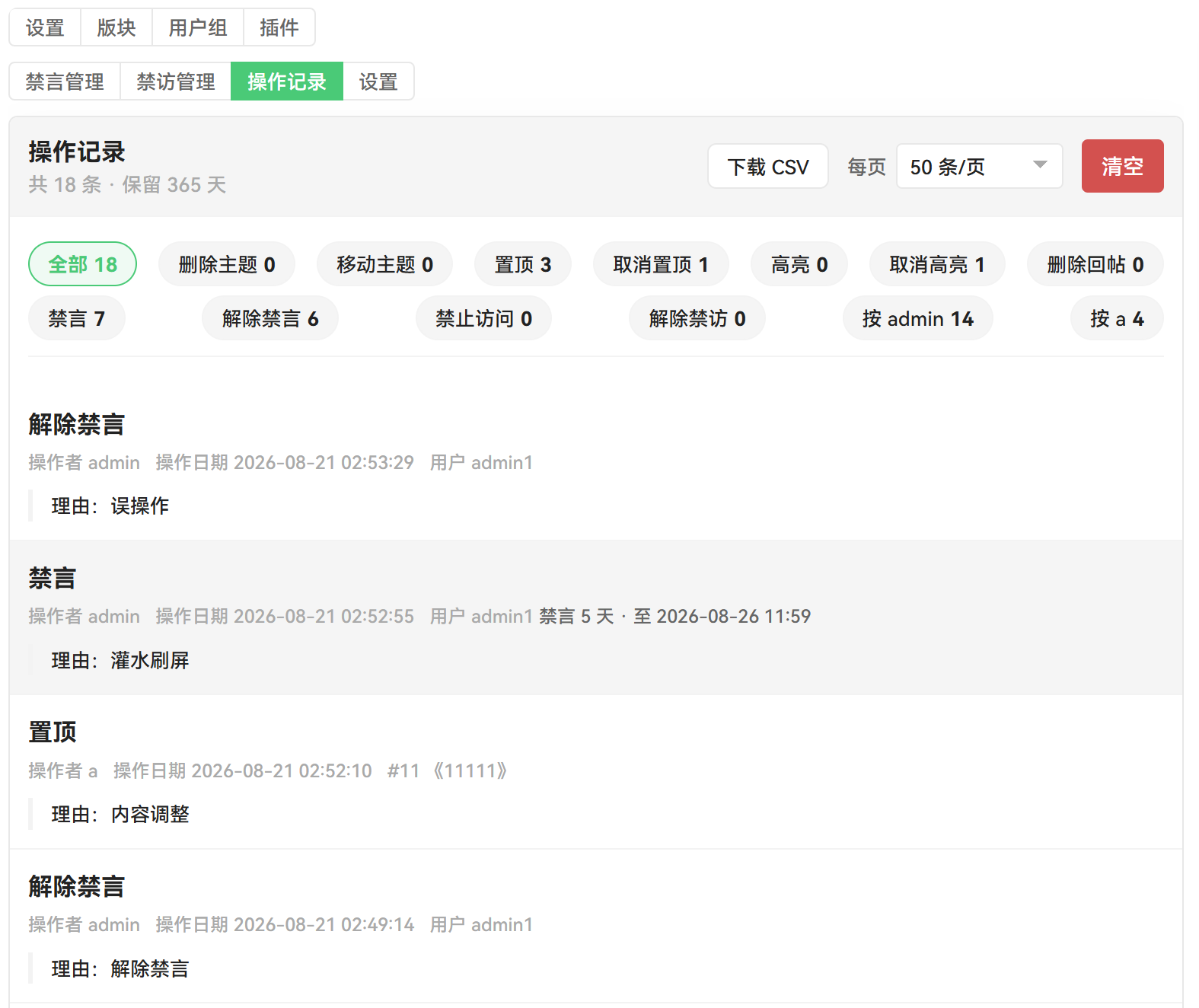Click the 《11111》 thread title
Image resolution: width=1199 pixels, height=1008 pixels.
pyautogui.click(x=470, y=770)
